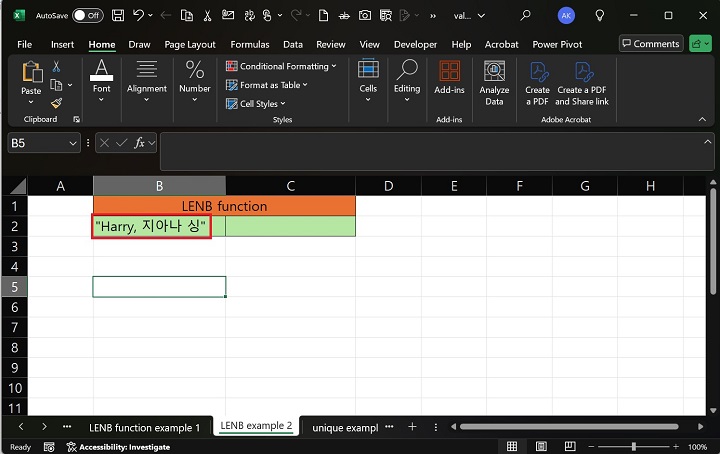This screenshot has height=454, width=720.
Task: Click the Cut scissors icon
Action: (x=56, y=66)
